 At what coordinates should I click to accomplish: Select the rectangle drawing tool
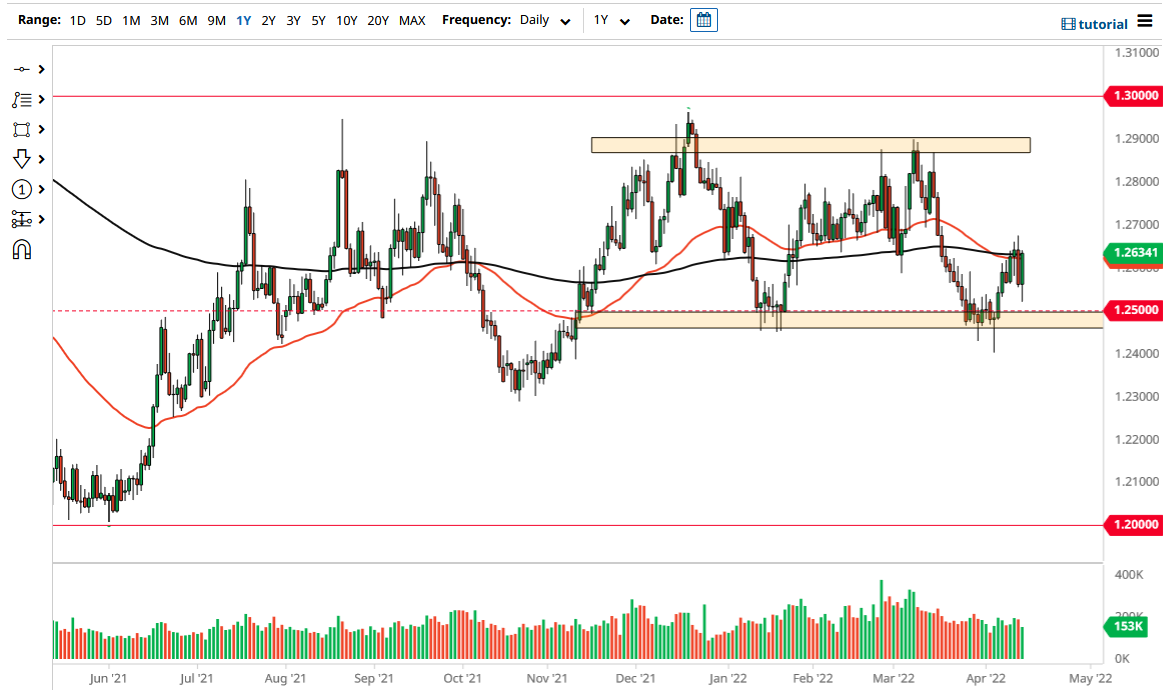[20, 129]
